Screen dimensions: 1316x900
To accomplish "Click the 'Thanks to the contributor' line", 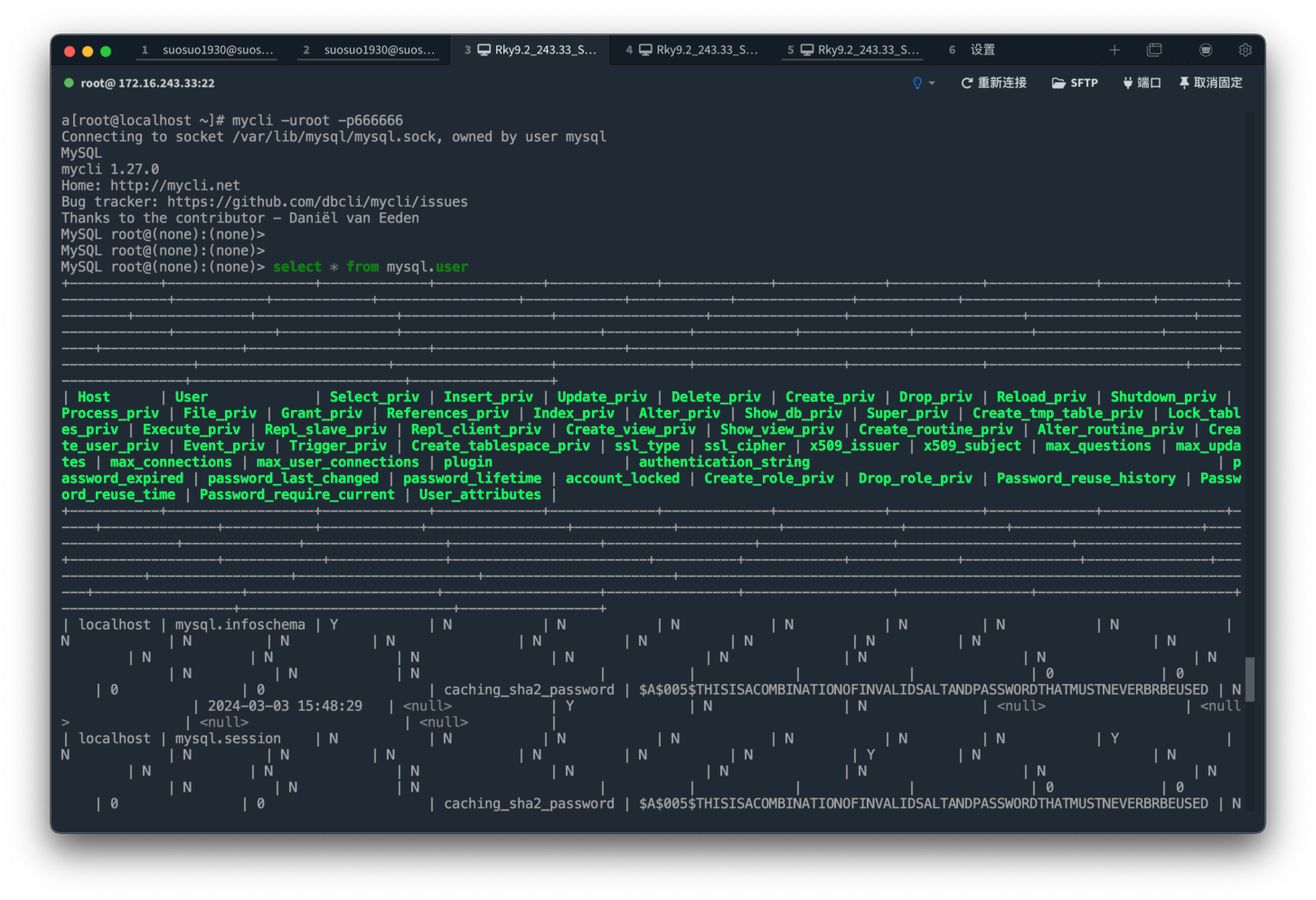I will (240, 218).
